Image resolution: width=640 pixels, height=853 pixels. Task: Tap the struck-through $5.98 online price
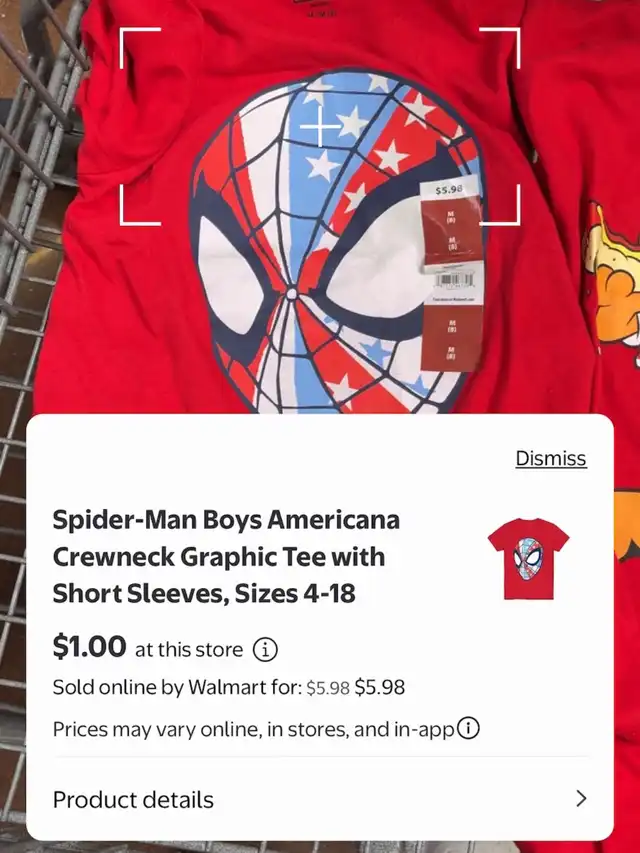click(328, 688)
